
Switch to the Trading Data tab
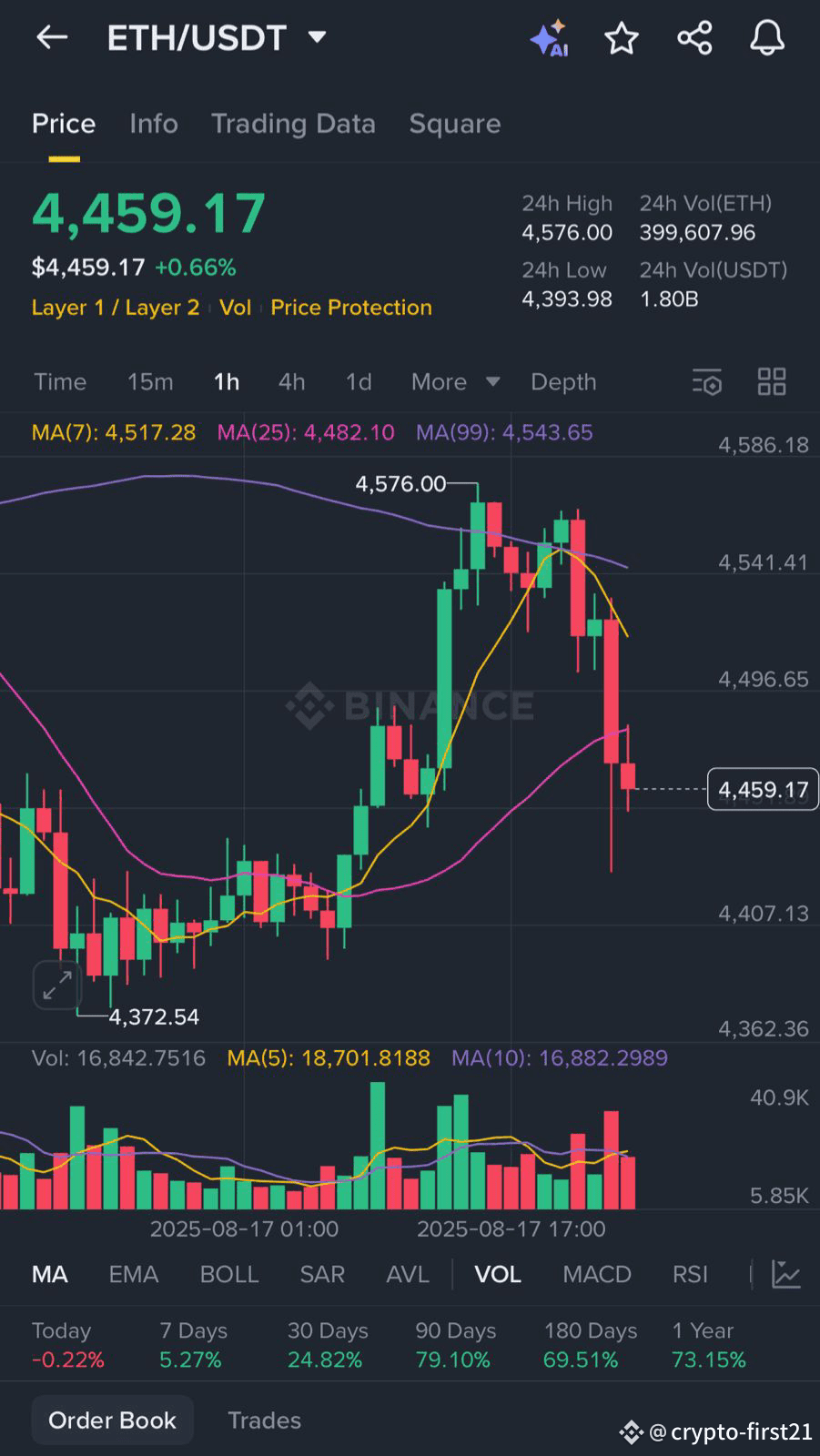293,124
